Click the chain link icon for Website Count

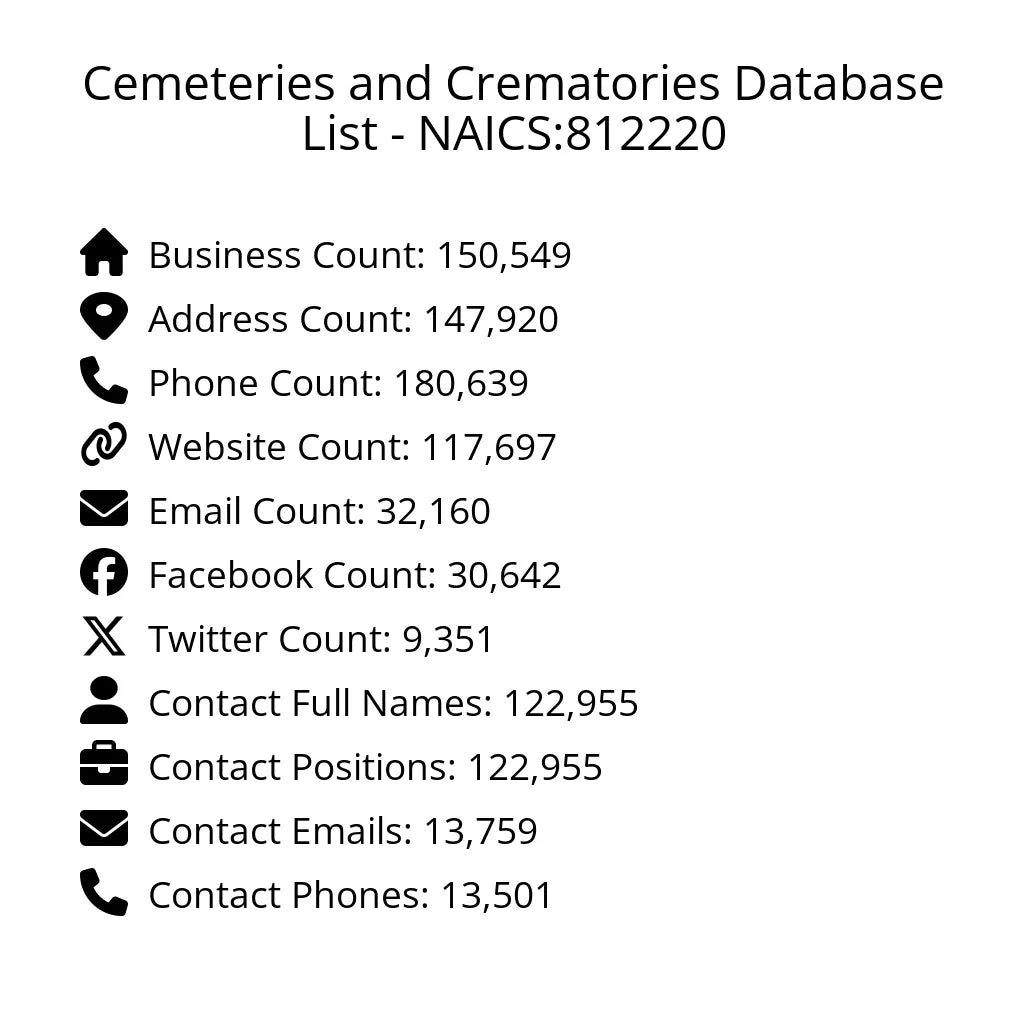click(104, 445)
